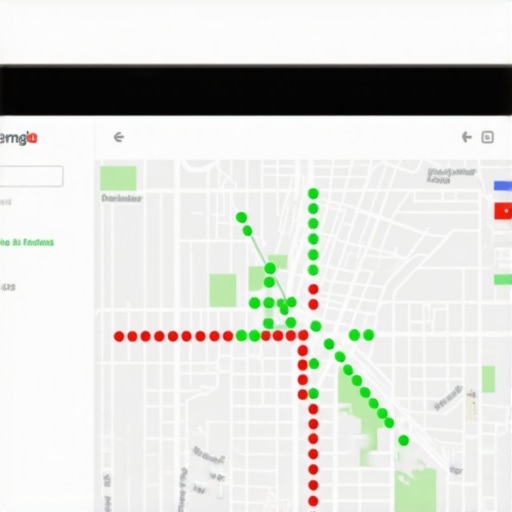The image size is (512, 512).
Task: Select the green swatch on the map's right edge
Action: [x=503, y=279]
